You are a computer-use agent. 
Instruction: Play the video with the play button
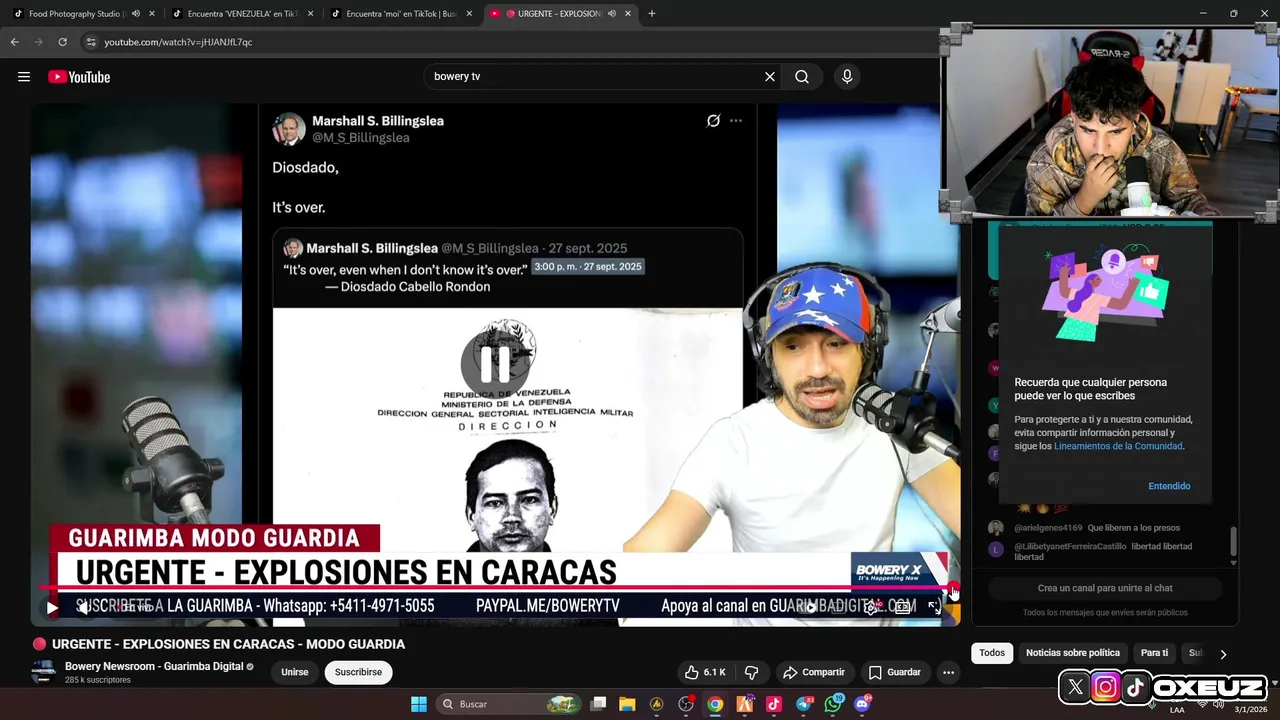click(52, 607)
